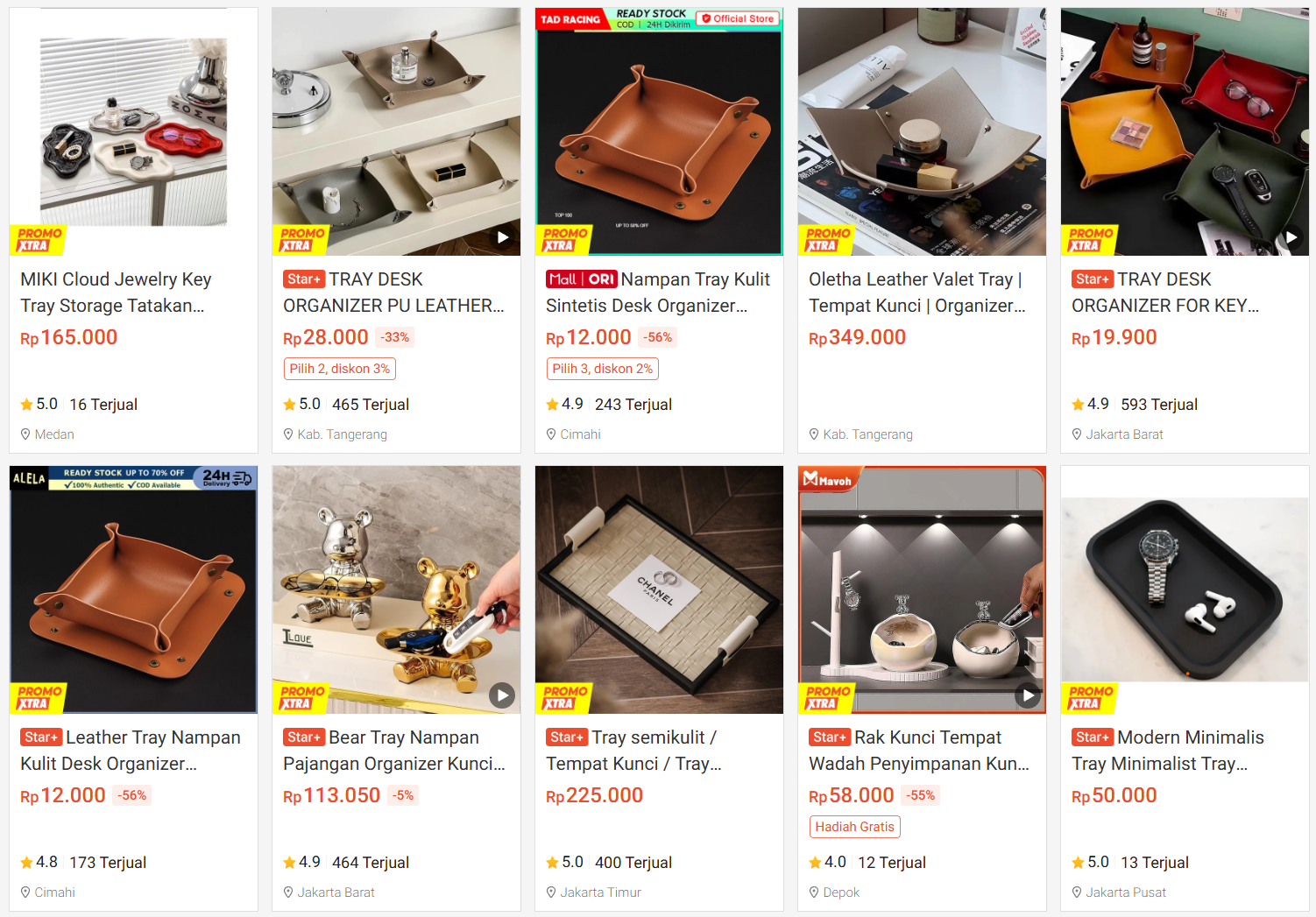Click 'Pilih 3, diskon 2%' voucher tag
Image resolution: width=1316 pixels, height=917 pixels.
[603, 369]
